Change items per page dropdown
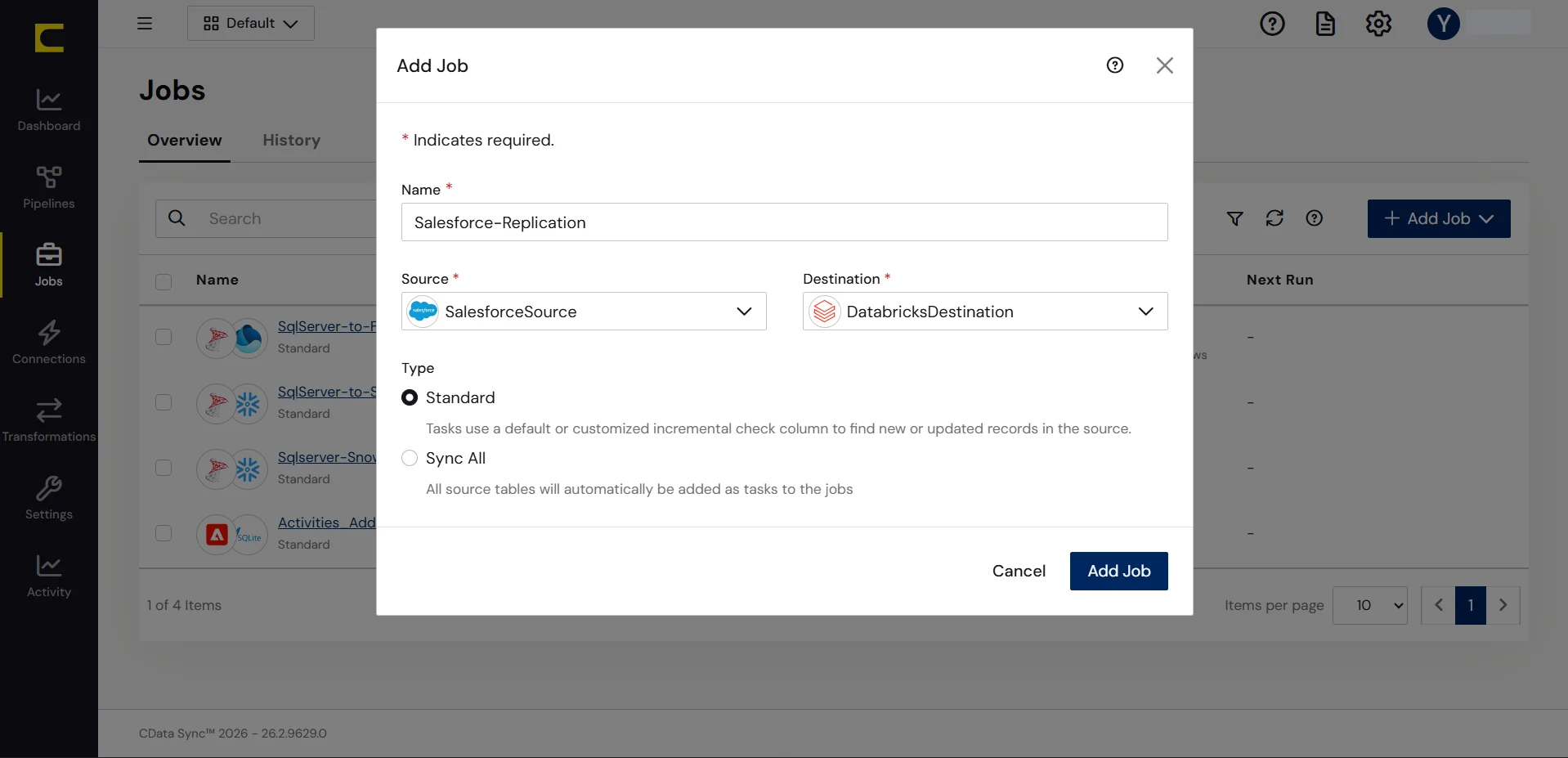This screenshot has width=1568, height=758. (1370, 605)
